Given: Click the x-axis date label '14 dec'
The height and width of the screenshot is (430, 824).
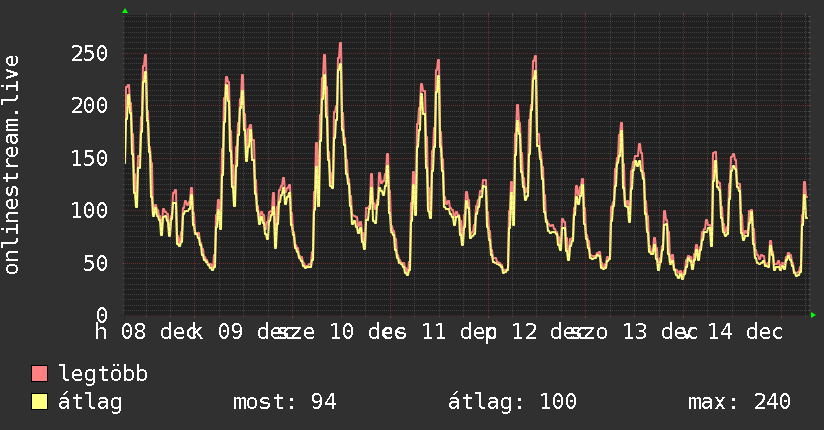Looking at the screenshot, I should pyautogui.click(x=745, y=332).
